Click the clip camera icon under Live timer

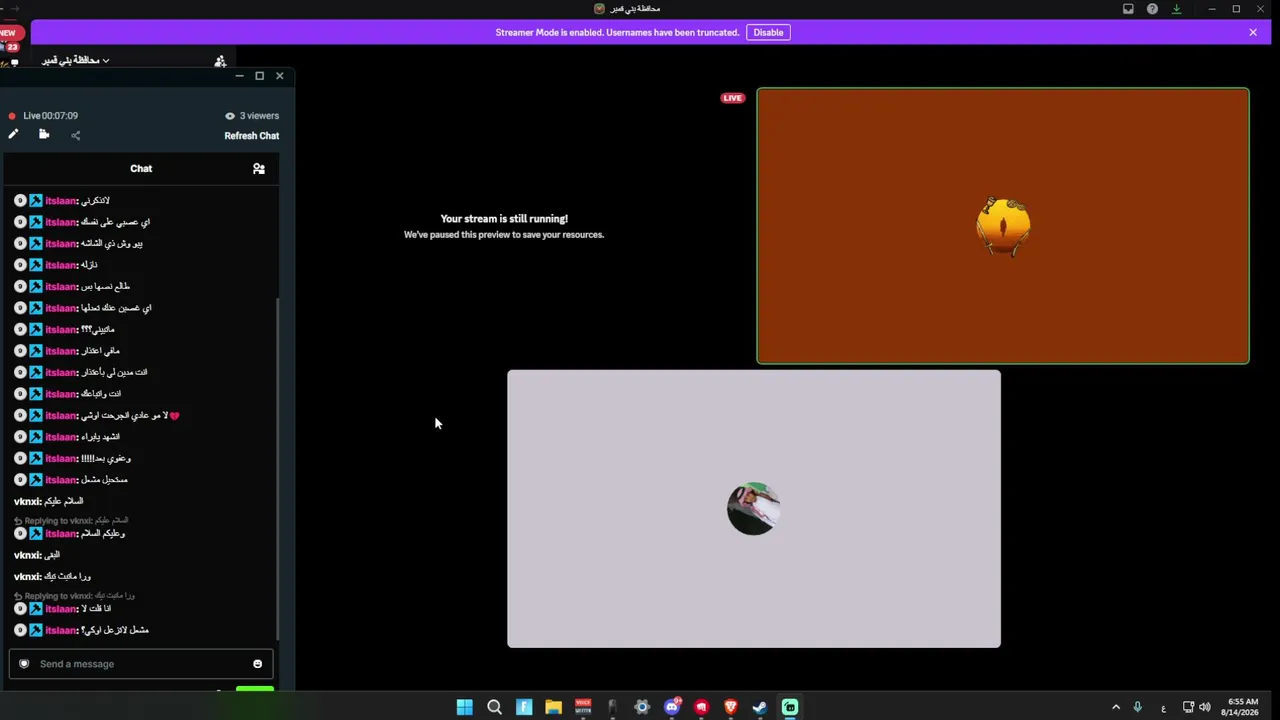44,134
